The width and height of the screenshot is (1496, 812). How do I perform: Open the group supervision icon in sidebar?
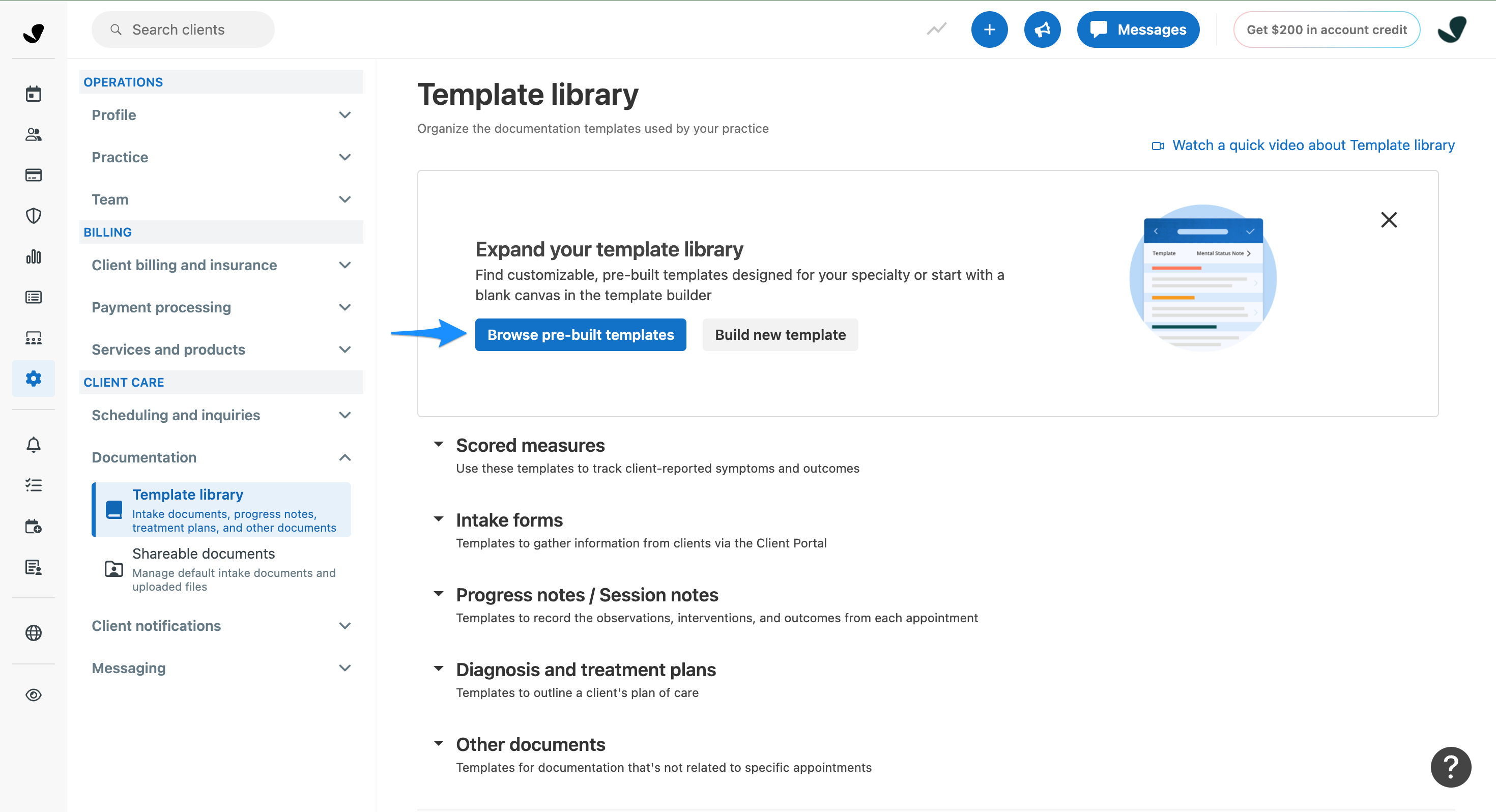(x=34, y=337)
